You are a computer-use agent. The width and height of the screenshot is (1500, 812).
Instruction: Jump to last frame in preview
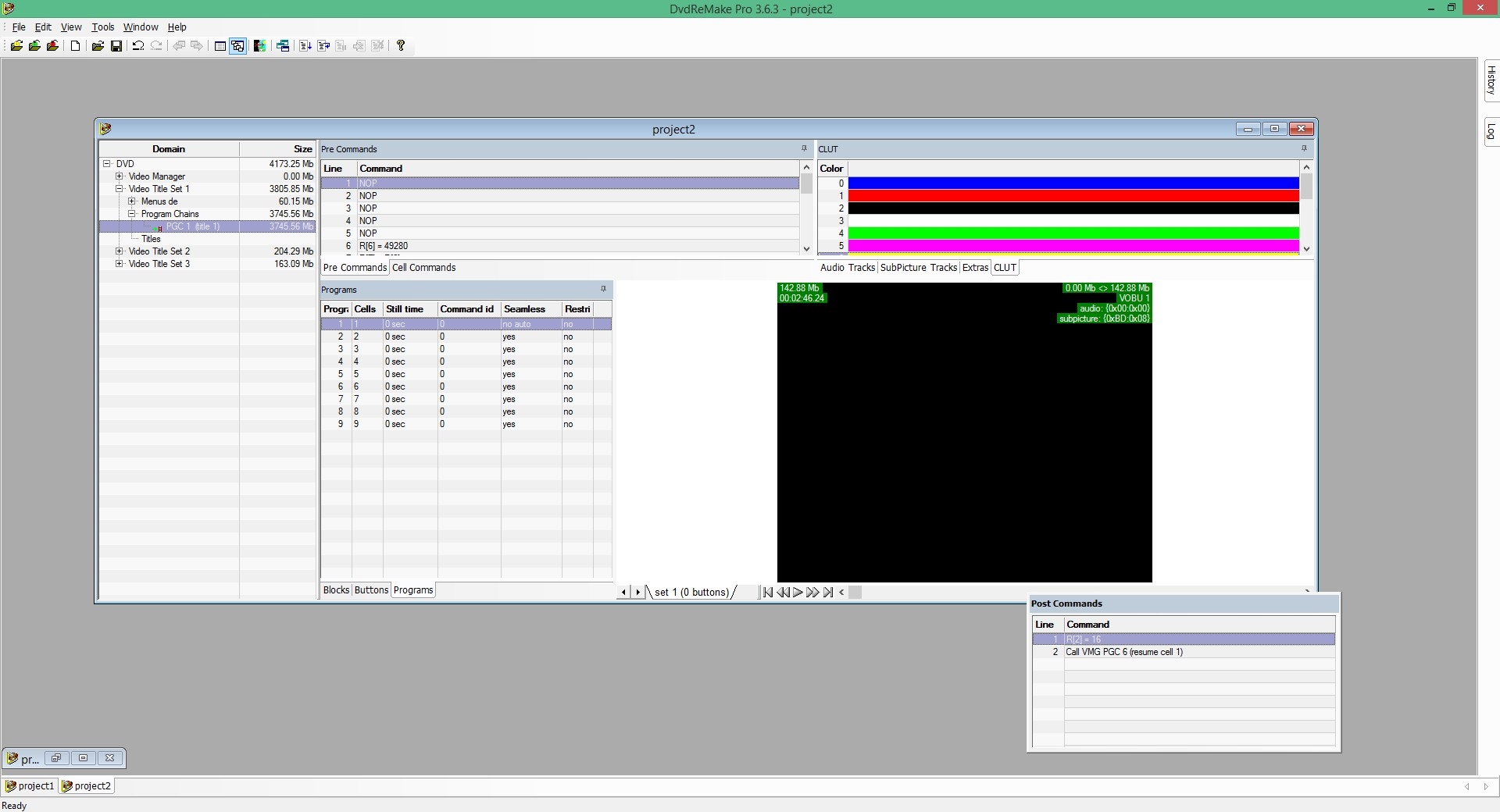tap(828, 593)
